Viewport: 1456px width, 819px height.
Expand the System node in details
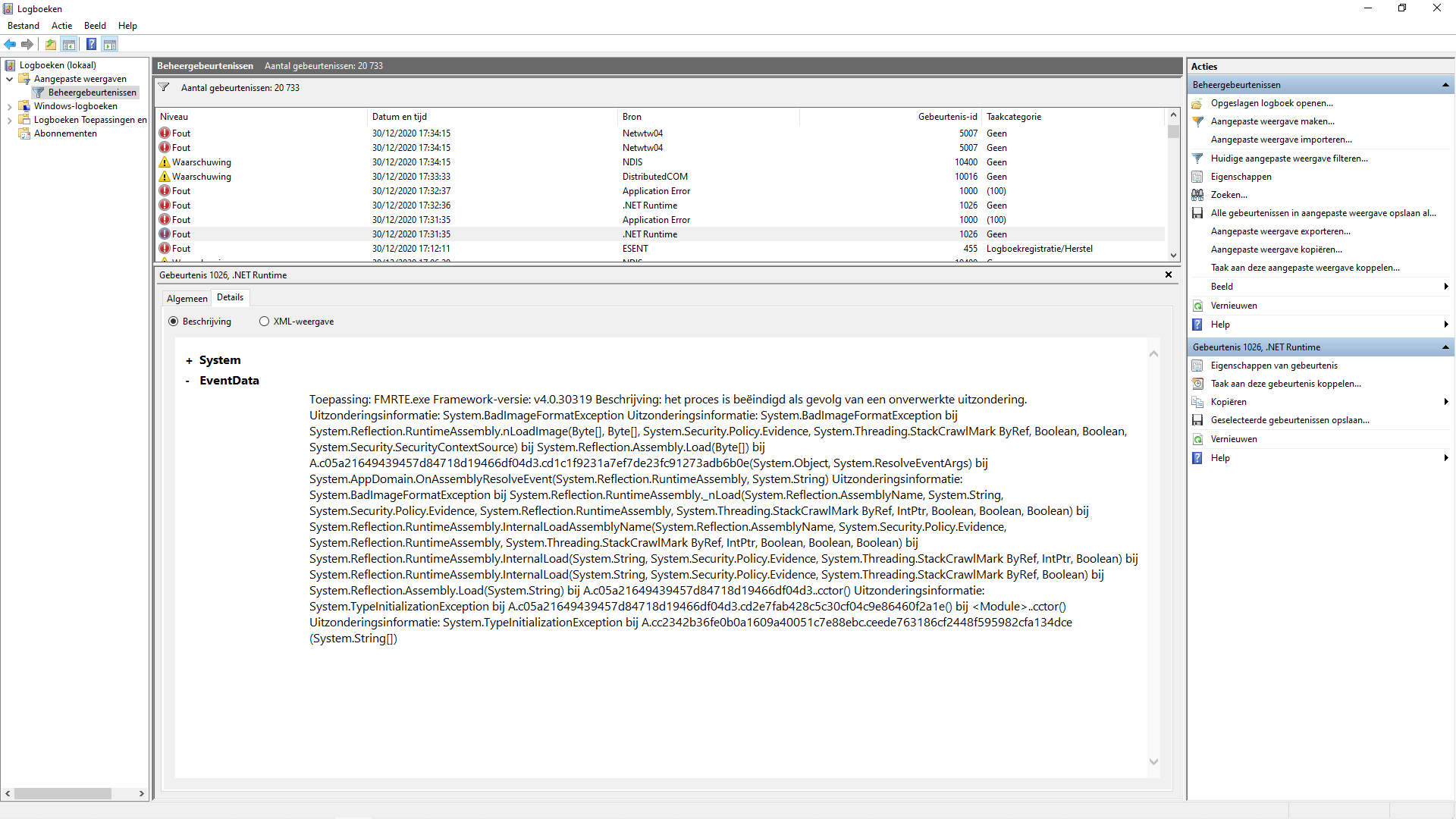[189, 361]
